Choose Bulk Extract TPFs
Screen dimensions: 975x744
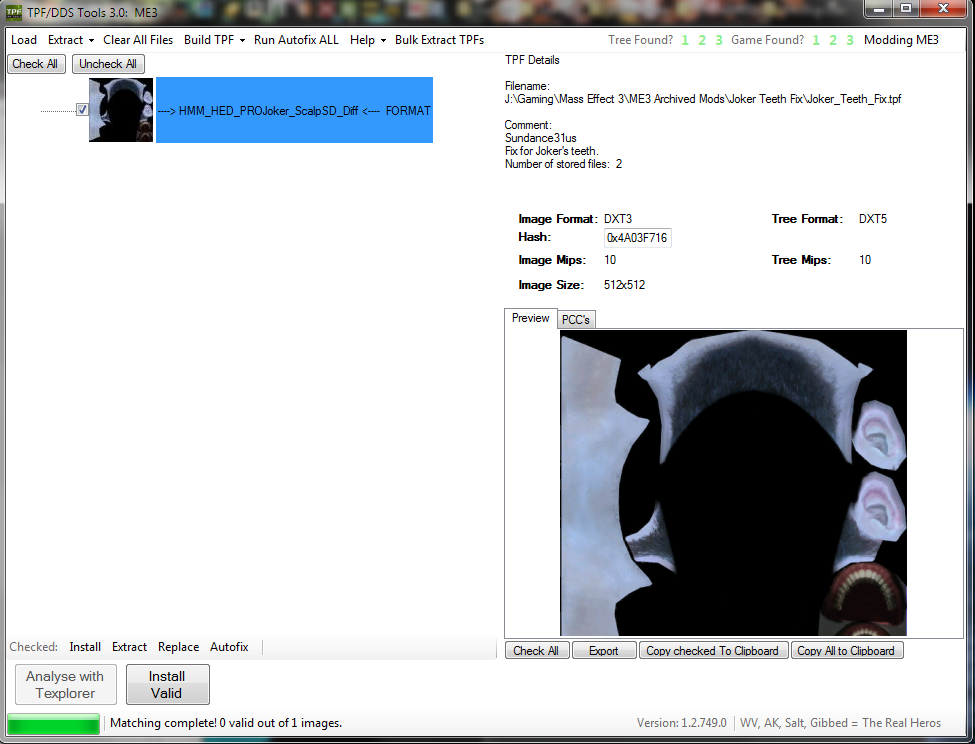click(x=439, y=40)
